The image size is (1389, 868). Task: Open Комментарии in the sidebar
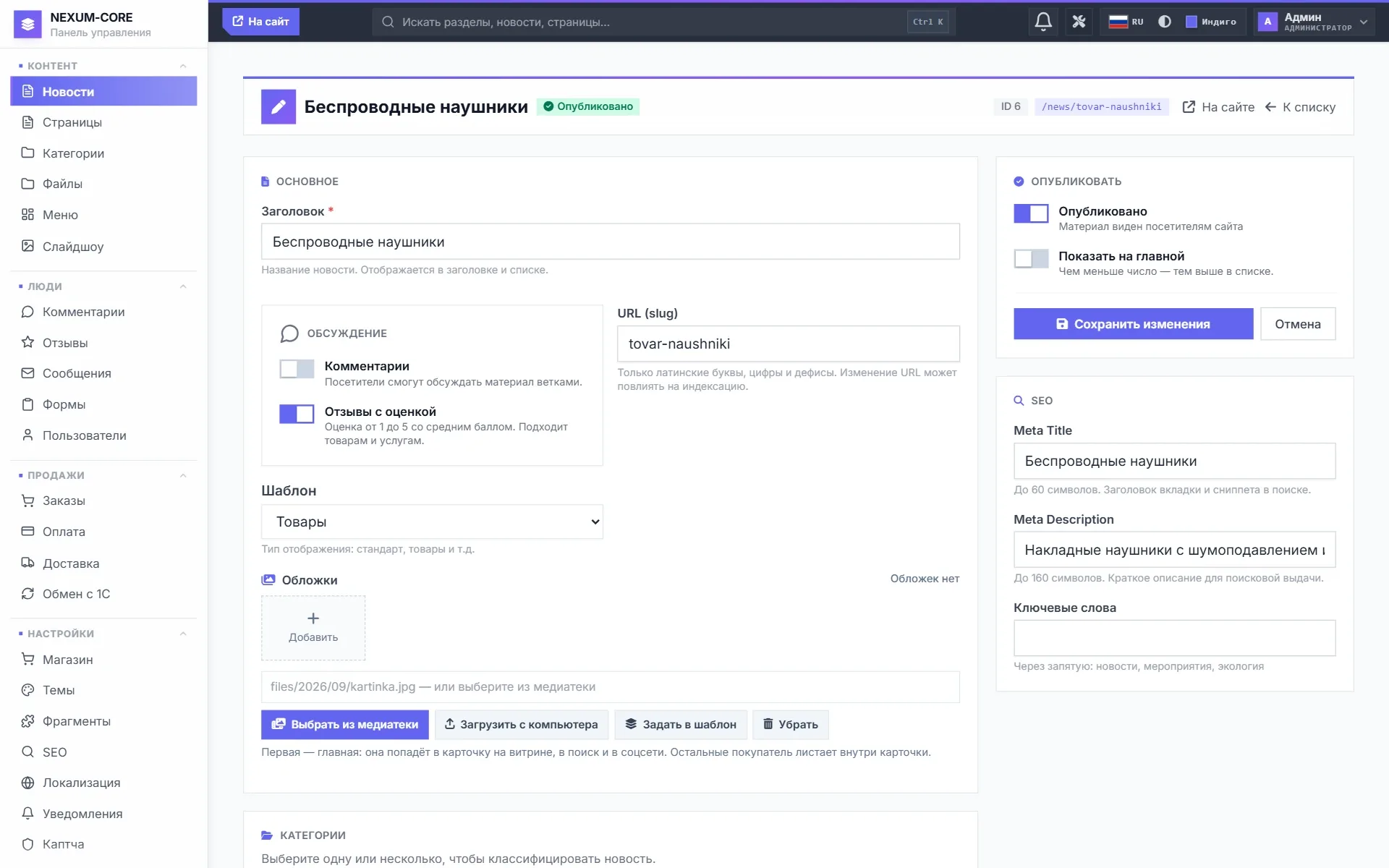(103, 312)
